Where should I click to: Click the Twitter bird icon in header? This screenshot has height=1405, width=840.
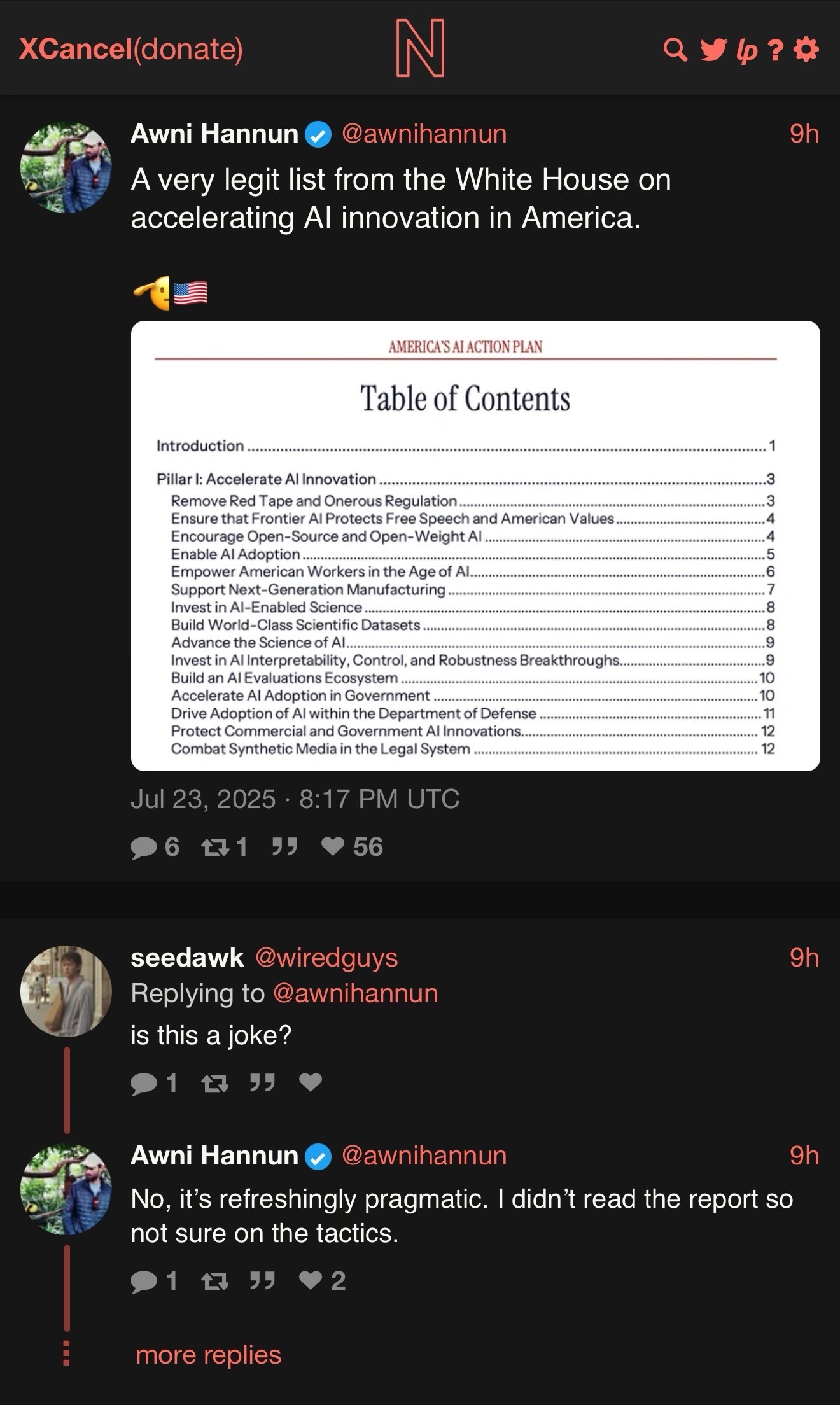[x=713, y=50]
